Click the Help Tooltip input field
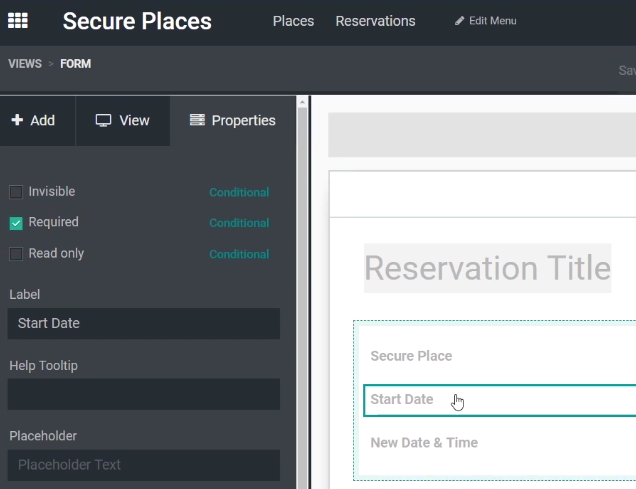636x489 pixels. [x=144, y=394]
